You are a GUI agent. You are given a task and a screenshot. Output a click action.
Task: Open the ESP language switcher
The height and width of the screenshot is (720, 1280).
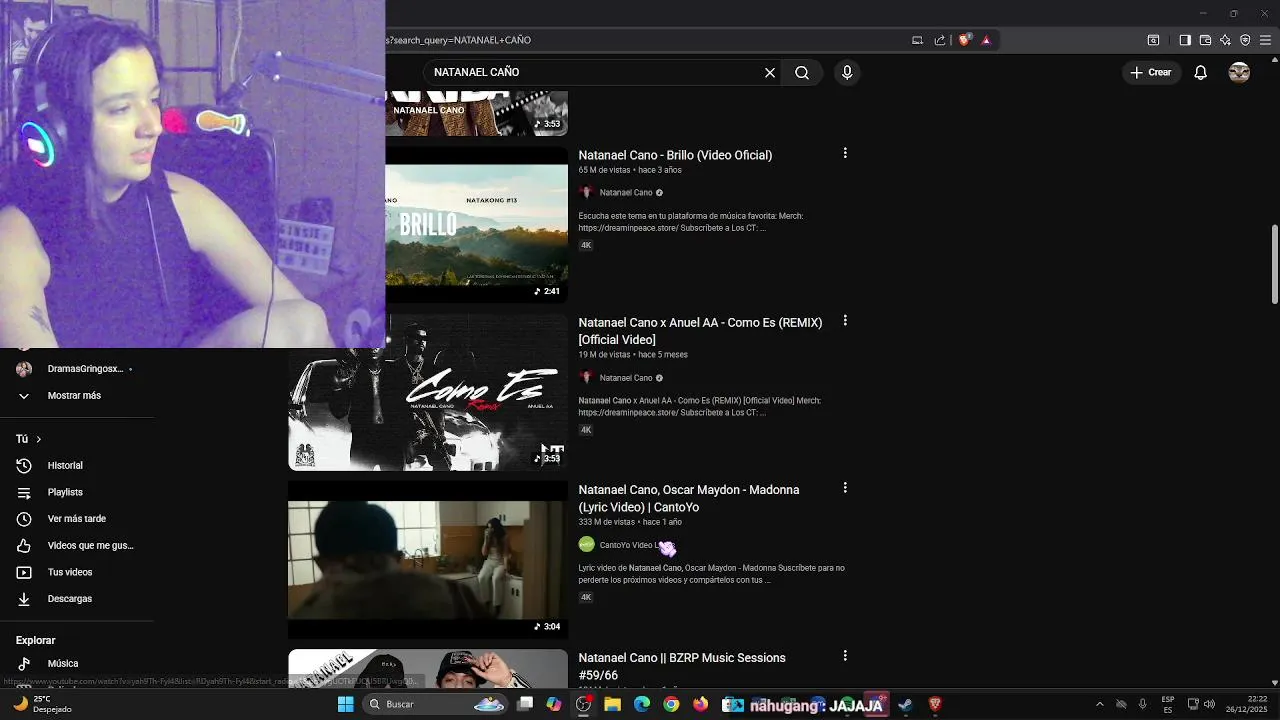pyautogui.click(x=1168, y=704)
